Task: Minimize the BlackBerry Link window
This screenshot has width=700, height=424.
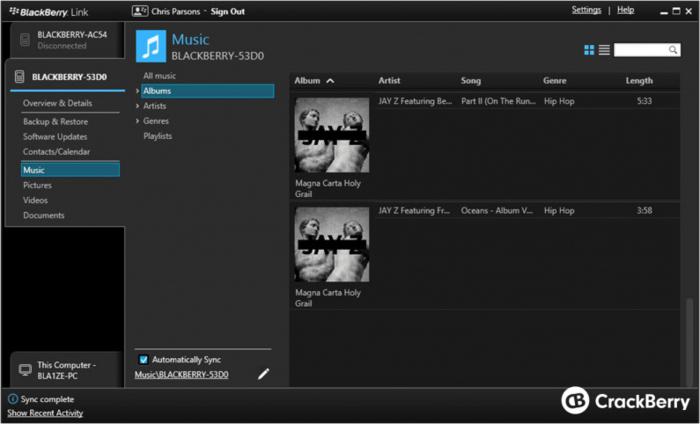Action: click(x=664, y=12)
